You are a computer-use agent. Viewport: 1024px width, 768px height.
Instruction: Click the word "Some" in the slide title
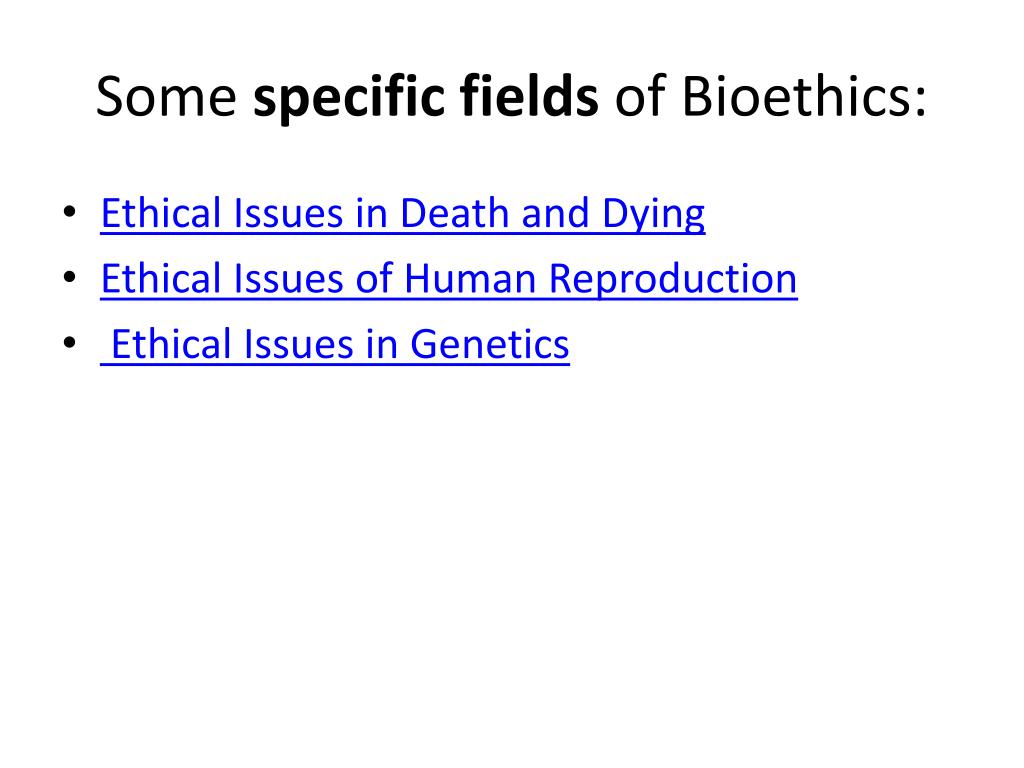165,99
